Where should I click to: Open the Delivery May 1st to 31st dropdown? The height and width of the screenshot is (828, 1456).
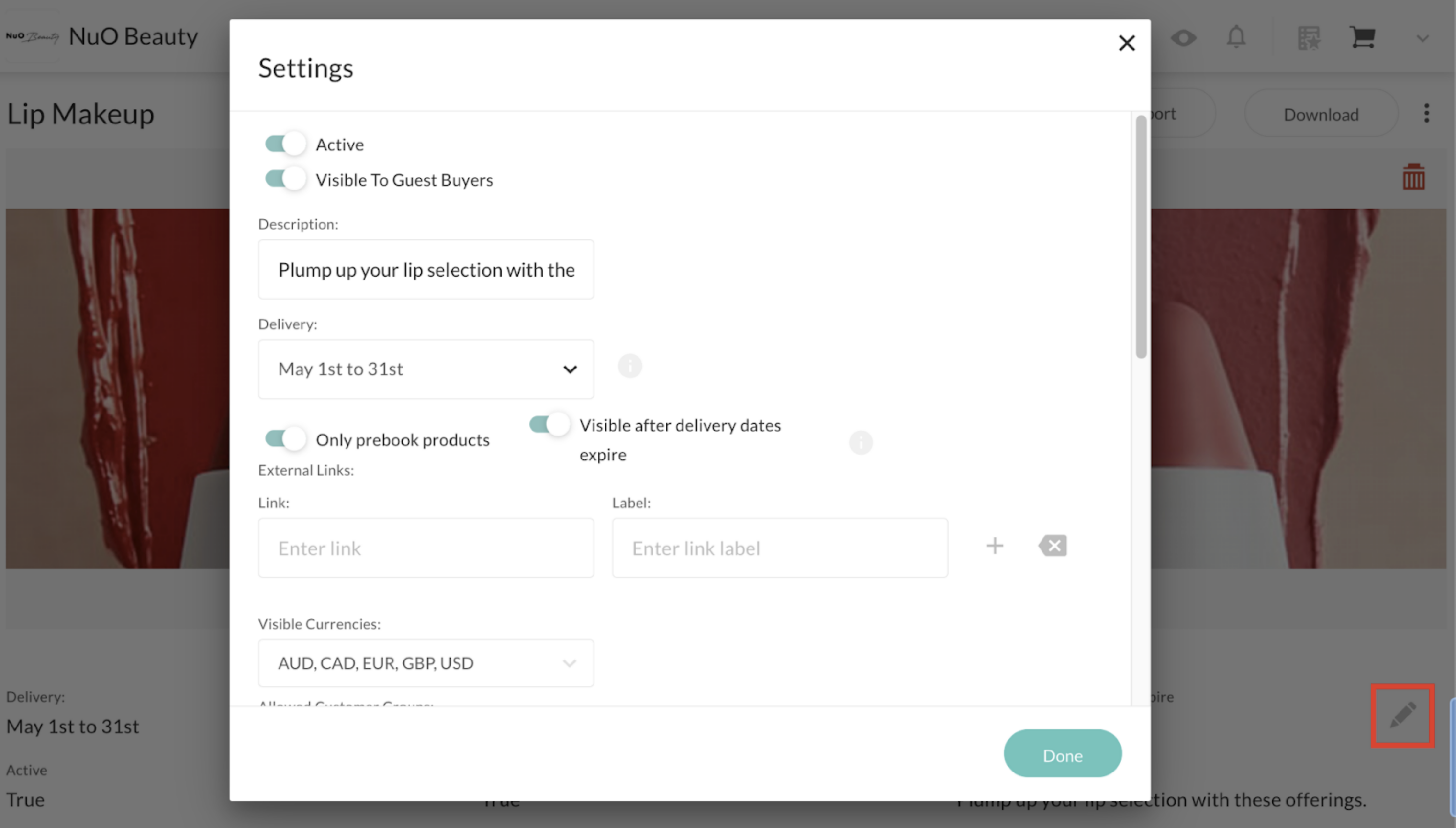[426, 369]
